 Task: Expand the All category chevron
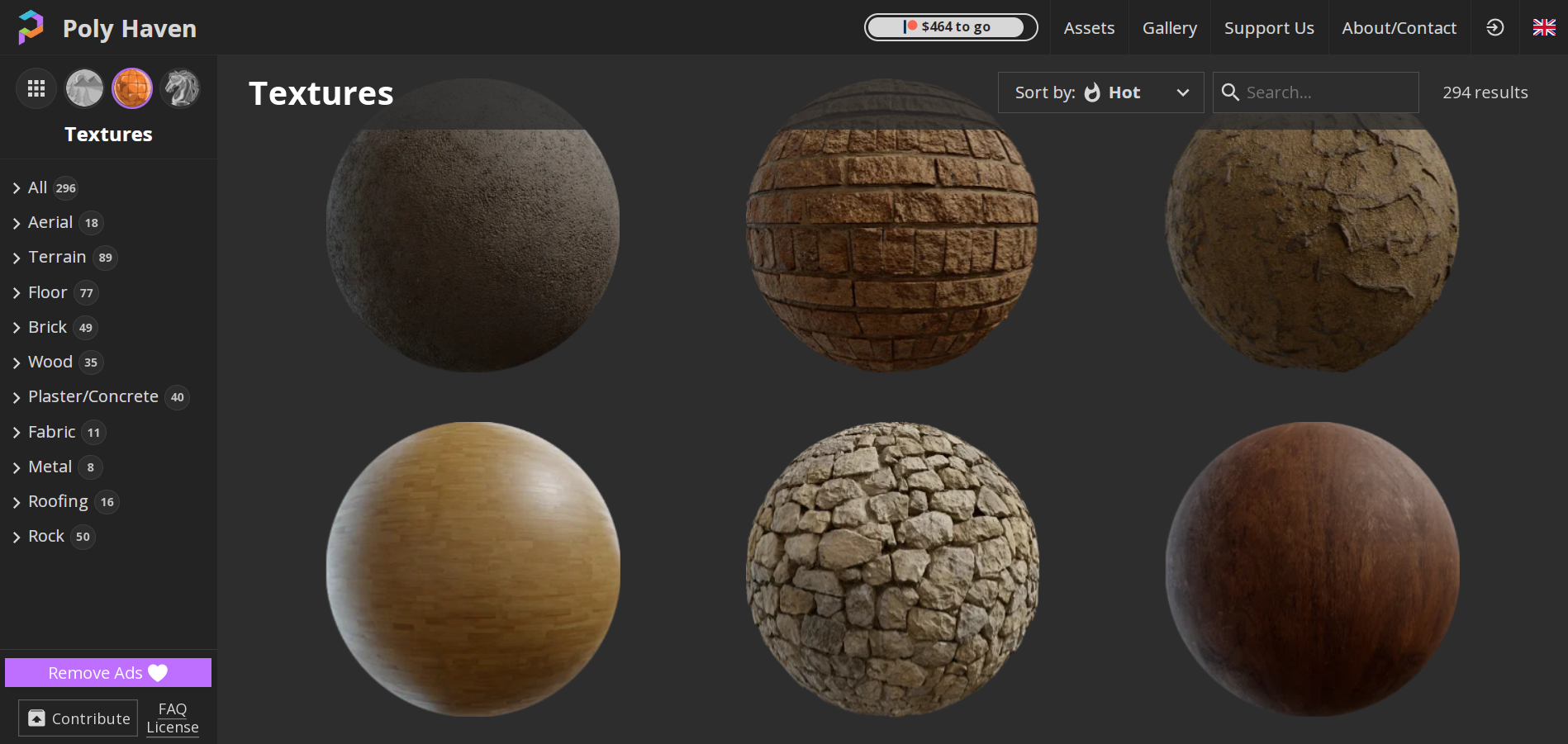(x=17, y=188)
